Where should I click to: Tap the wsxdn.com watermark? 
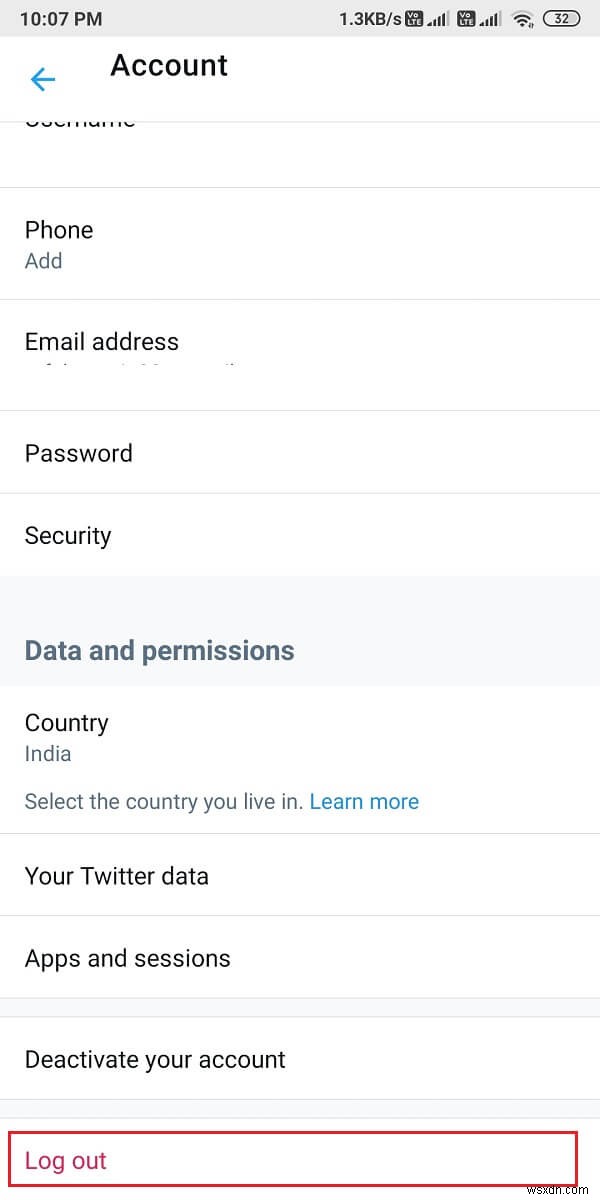(x=560, y=1188)
